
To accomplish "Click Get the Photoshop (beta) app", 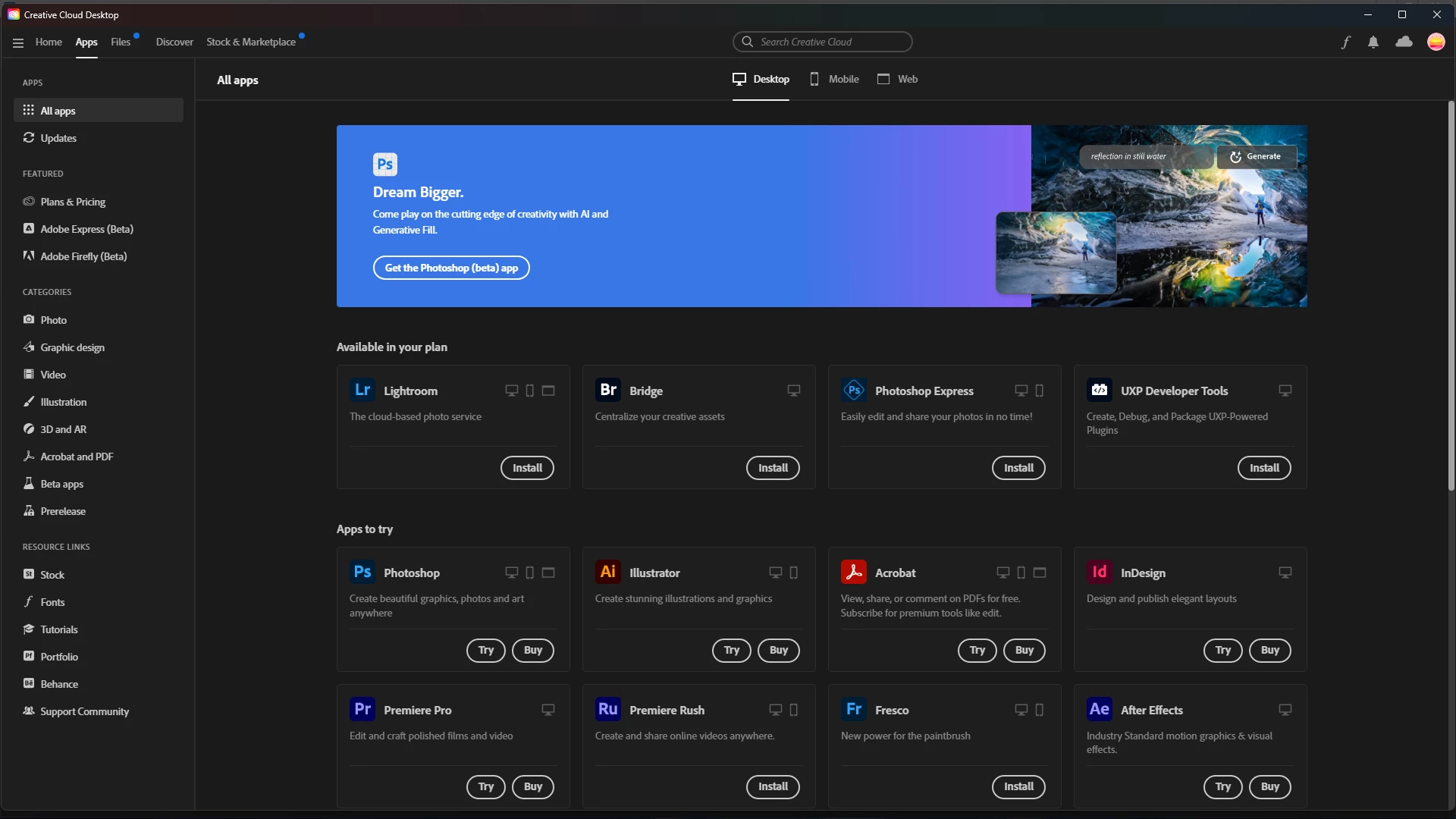I will coord(451,268).
